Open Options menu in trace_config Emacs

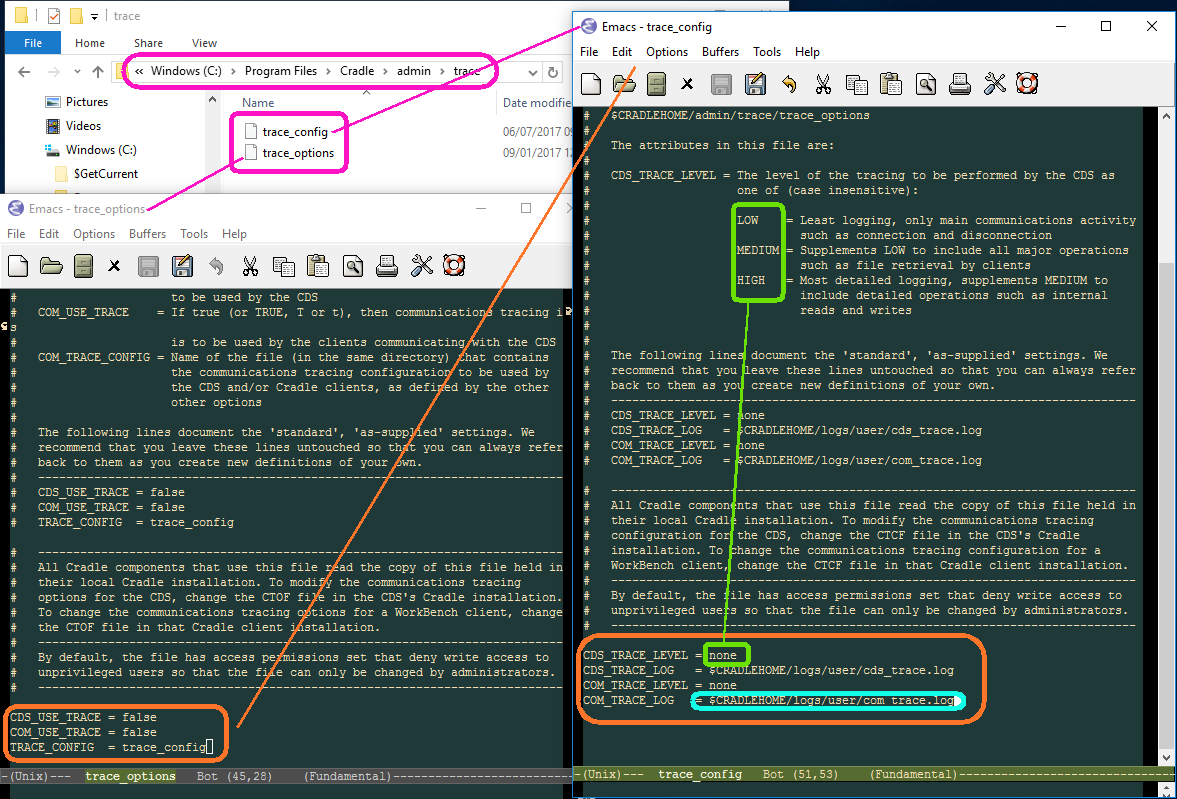(667, 52)
